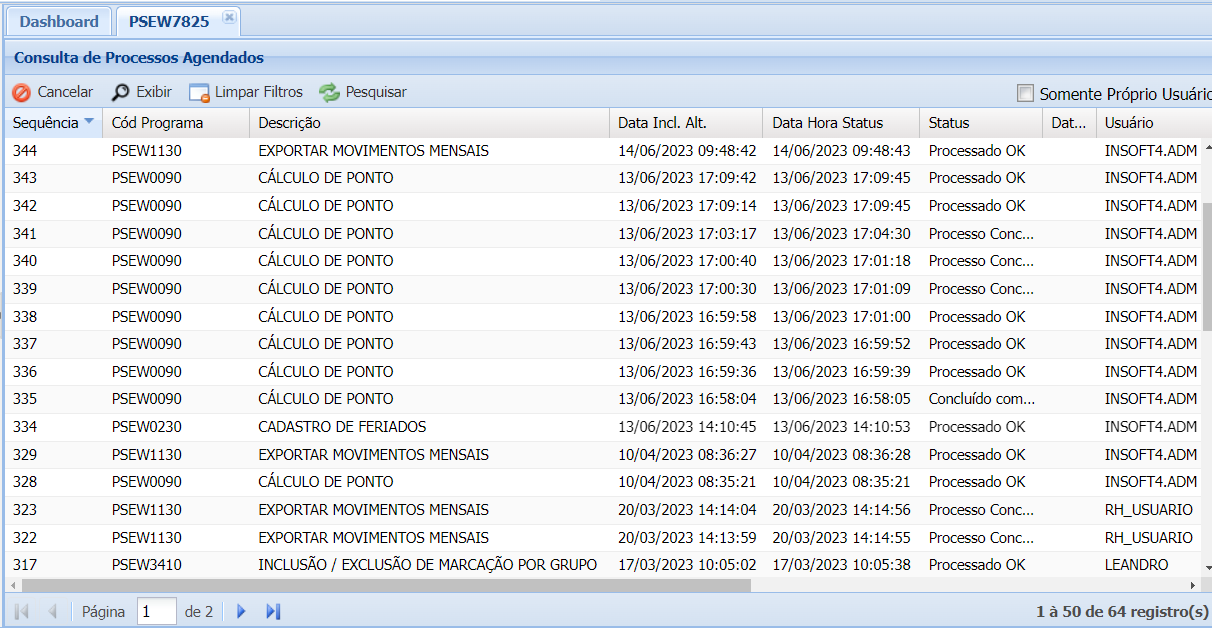Screen dimensions: 1212x628
Task: Go to the next page arrow
Action: point(241,611)
